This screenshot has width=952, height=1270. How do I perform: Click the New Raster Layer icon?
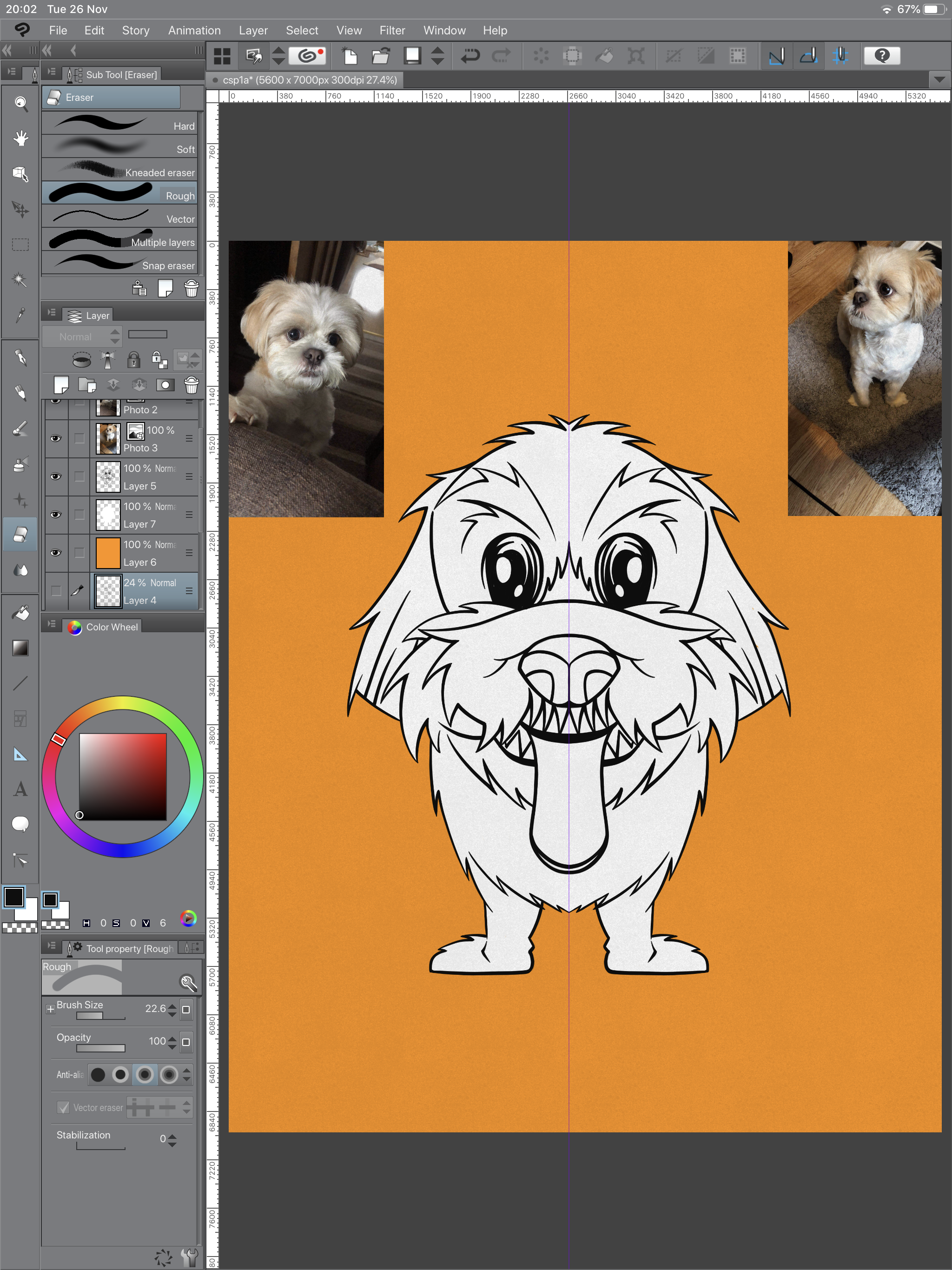(61, 384)
